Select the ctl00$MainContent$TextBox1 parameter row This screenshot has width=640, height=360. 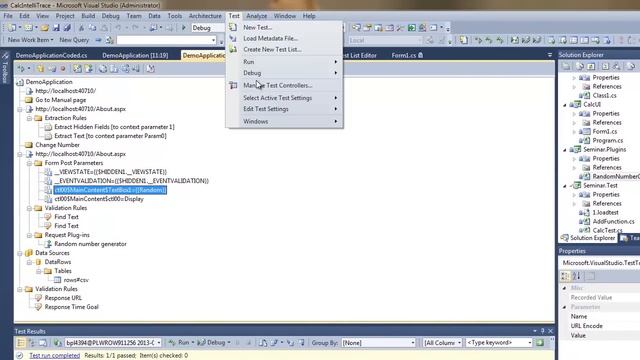pos(110,190)
